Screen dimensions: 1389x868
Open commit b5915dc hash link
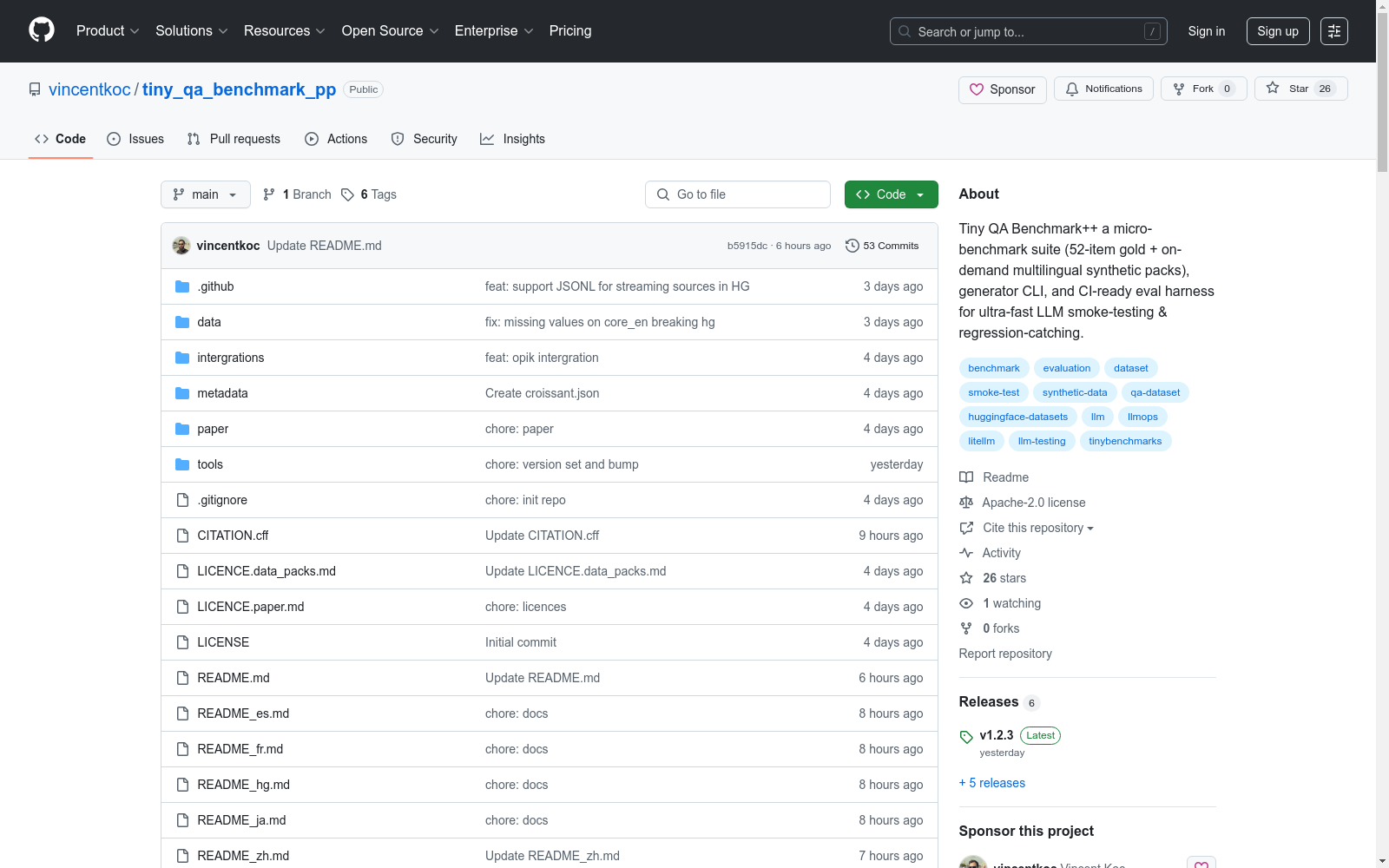tap(747, 246)
